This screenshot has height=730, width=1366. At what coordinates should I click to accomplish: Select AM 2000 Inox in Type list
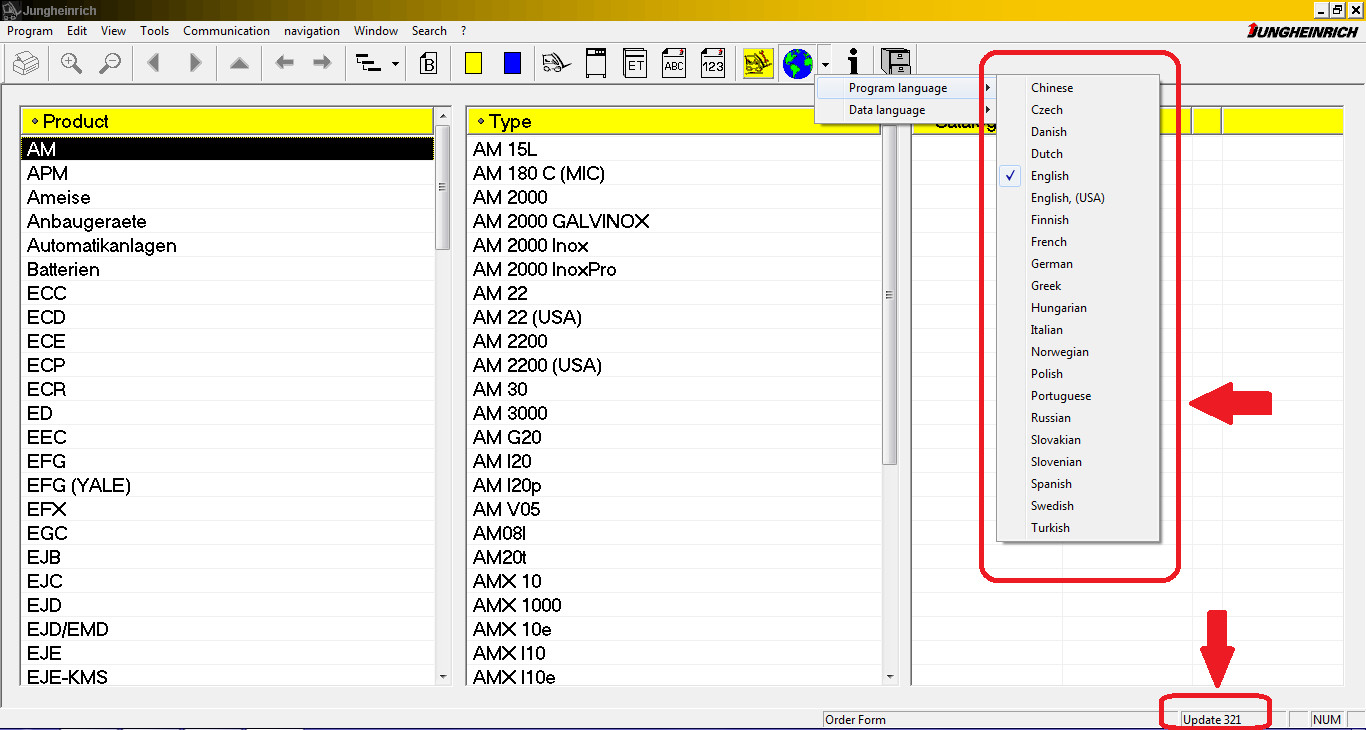(x=530, y=245)
